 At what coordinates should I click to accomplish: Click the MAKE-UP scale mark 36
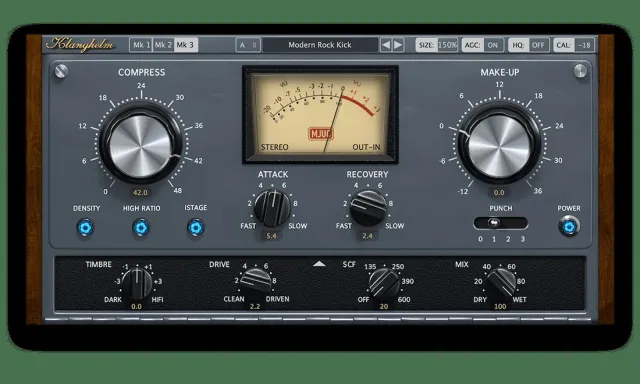click(538, 191)
